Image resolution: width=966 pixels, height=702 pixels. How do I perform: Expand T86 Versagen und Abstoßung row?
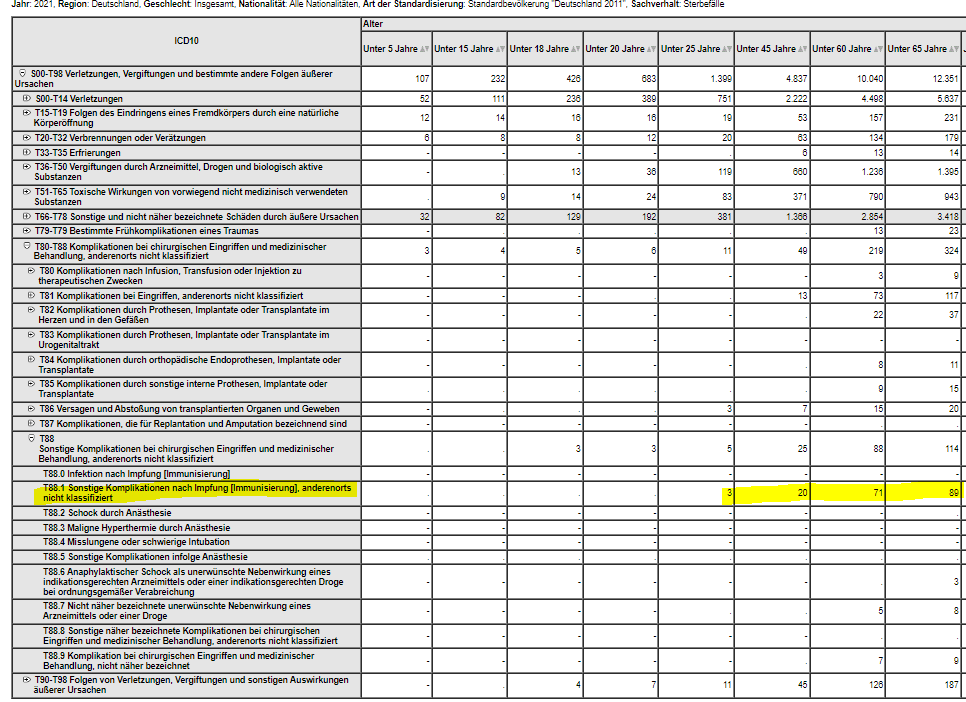32,409
